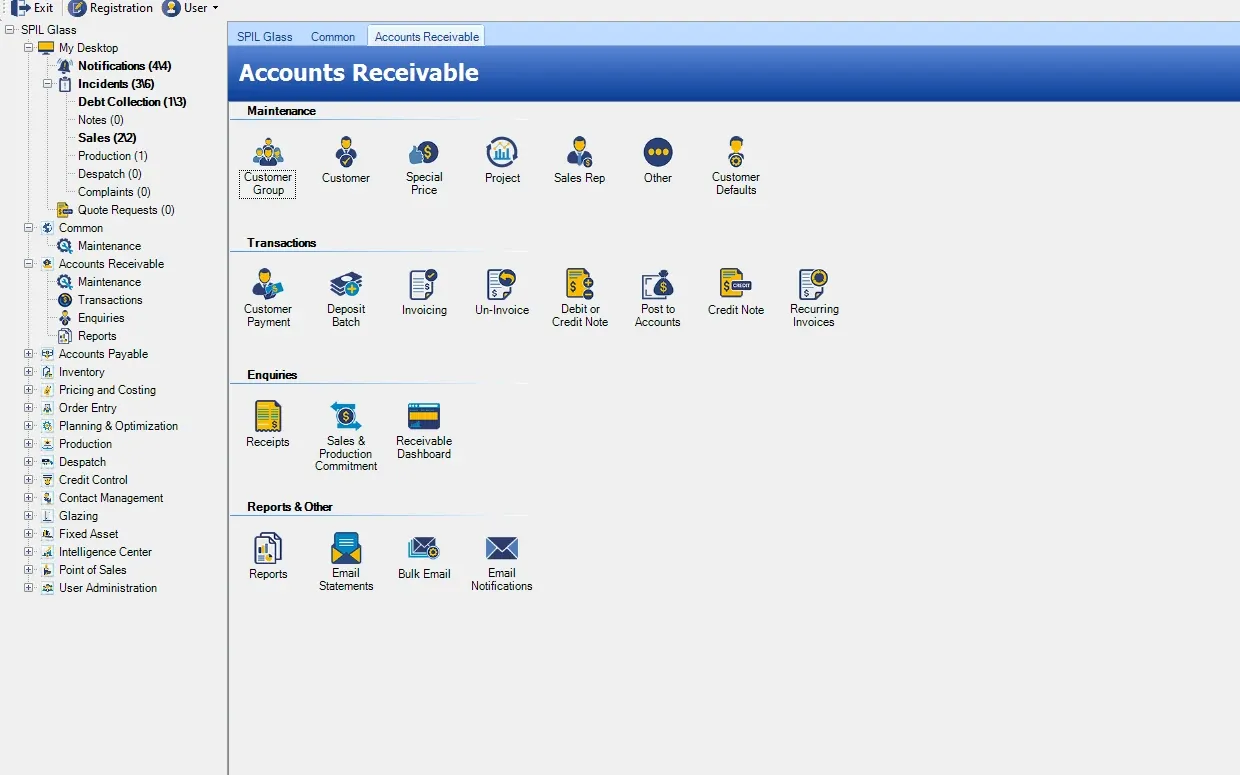
Task: Click the Registration toolbar button
Action: tap(111, 8)
